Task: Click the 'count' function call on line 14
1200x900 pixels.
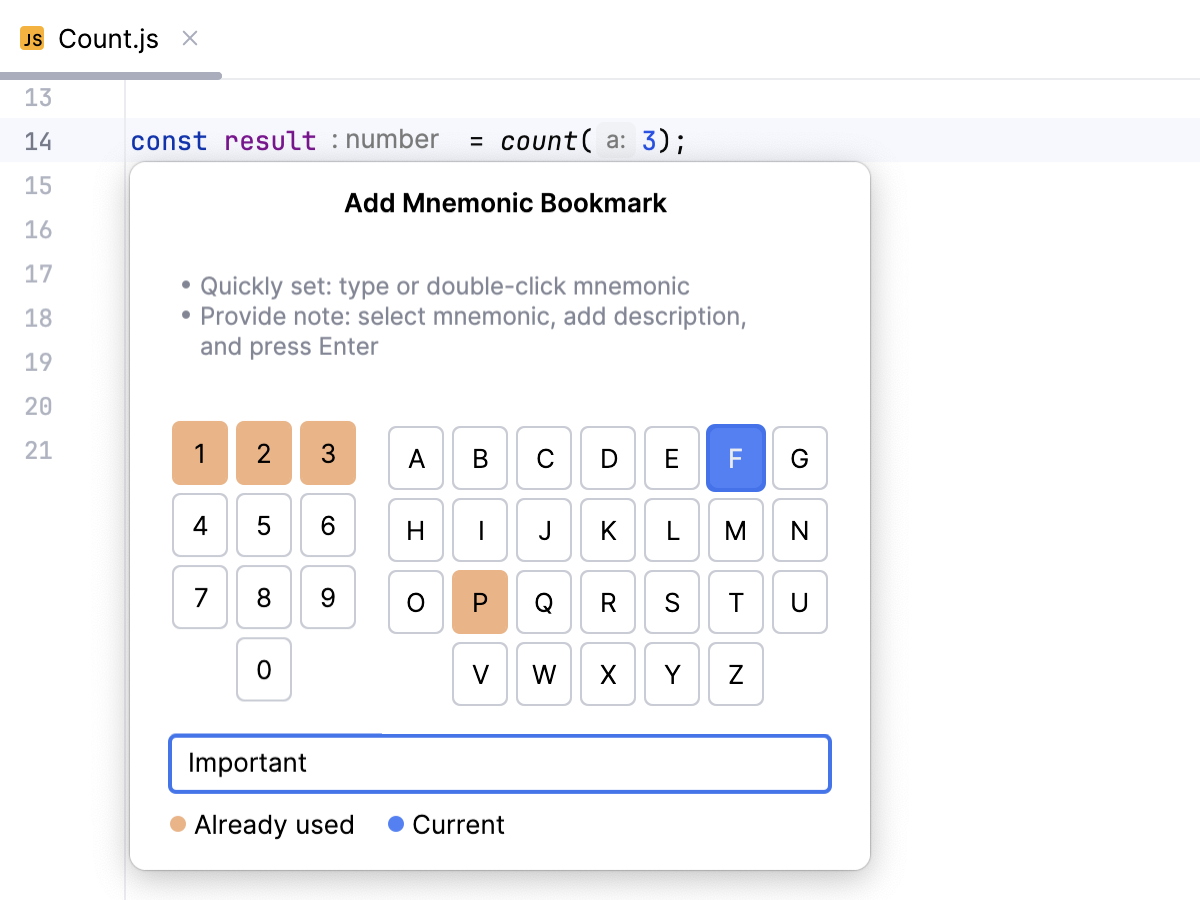Action: pos(537,141)
